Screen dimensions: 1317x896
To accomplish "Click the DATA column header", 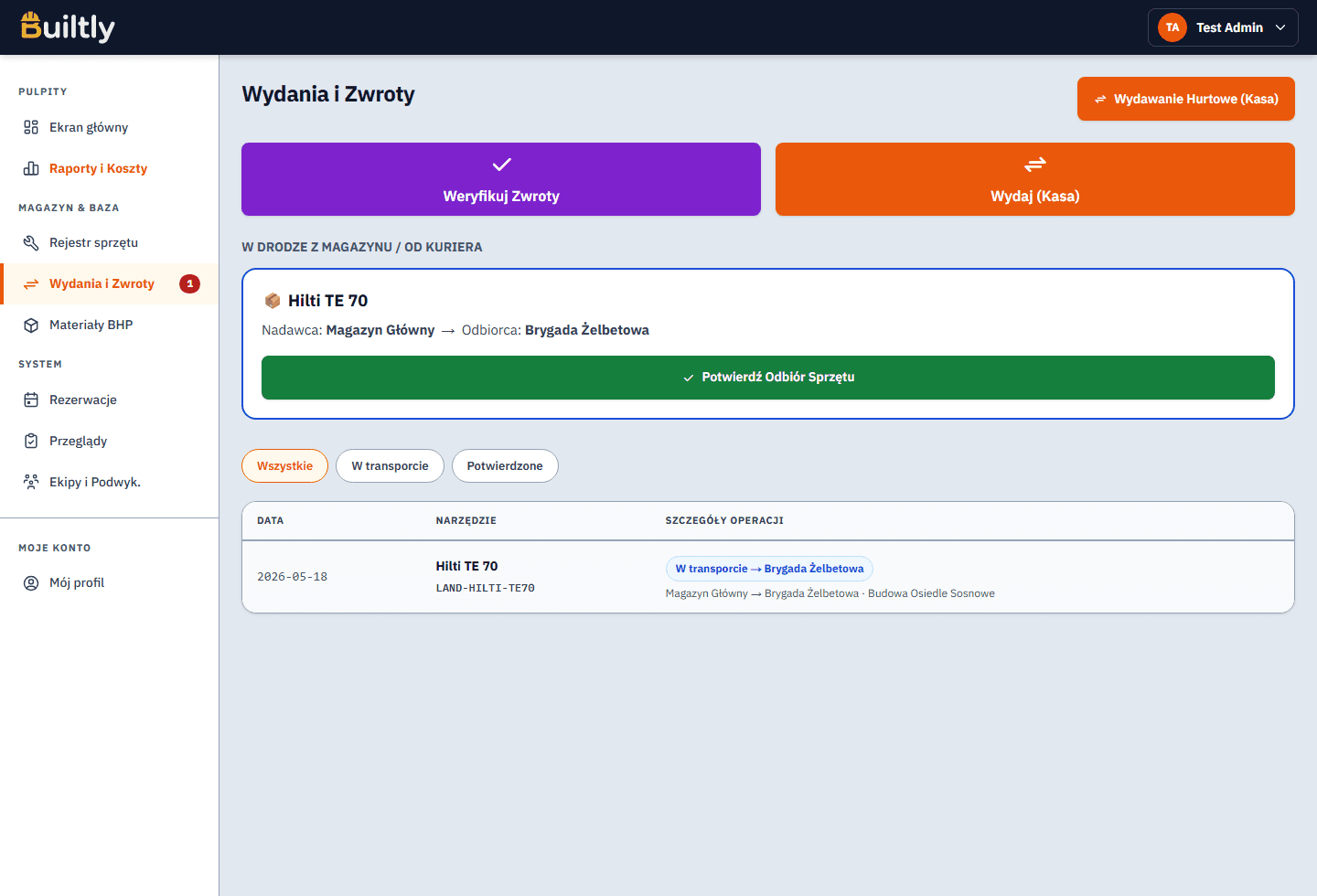I will tap(271, 520).
